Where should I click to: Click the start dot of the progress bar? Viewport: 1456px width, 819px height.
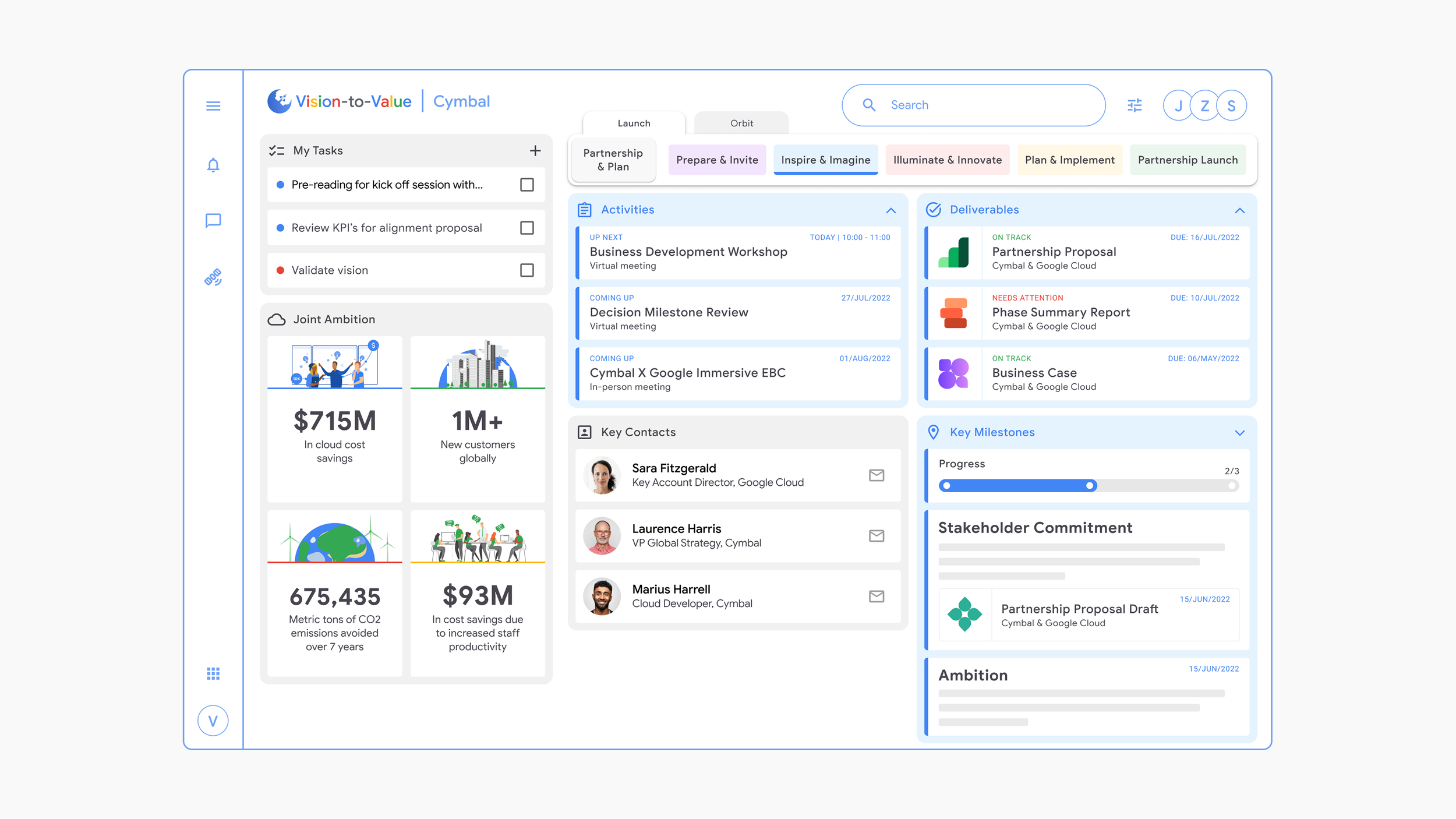coord(947,486)
